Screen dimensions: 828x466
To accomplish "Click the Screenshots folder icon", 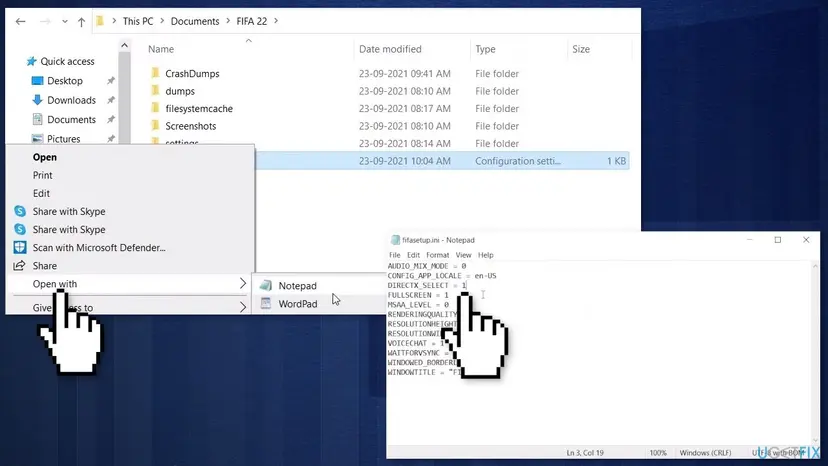I will click(155, 125).
